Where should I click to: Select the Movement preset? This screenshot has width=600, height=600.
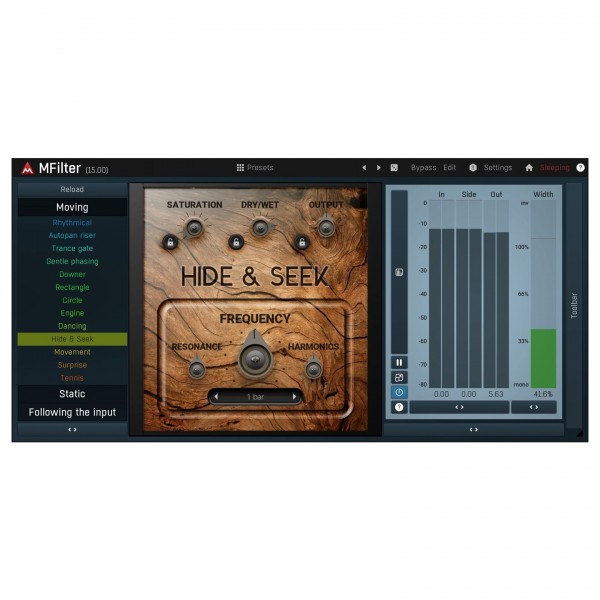72,352
